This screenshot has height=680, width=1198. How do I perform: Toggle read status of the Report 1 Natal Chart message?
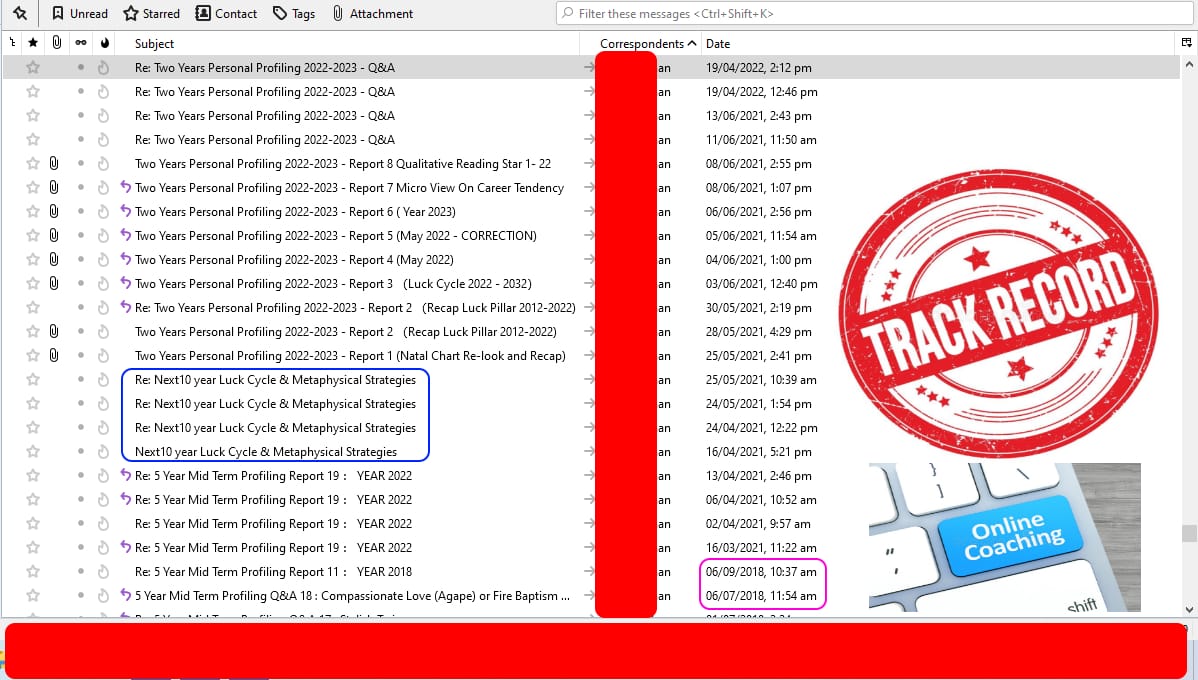click(x=81, y=356)
